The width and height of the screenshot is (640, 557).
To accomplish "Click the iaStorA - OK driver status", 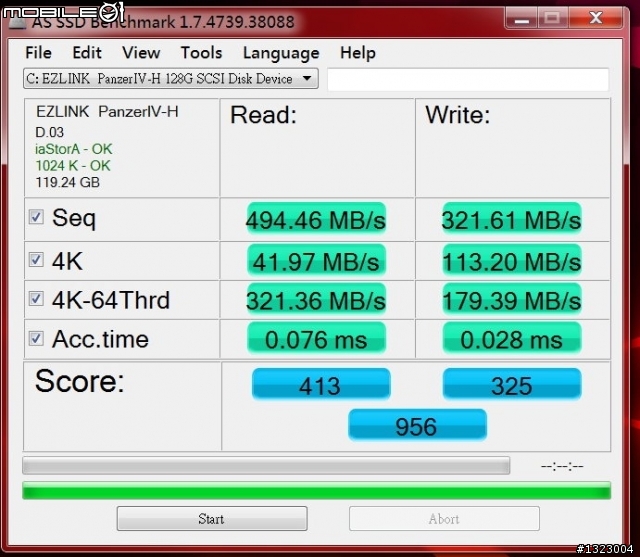I will click(x=73, y=149).
